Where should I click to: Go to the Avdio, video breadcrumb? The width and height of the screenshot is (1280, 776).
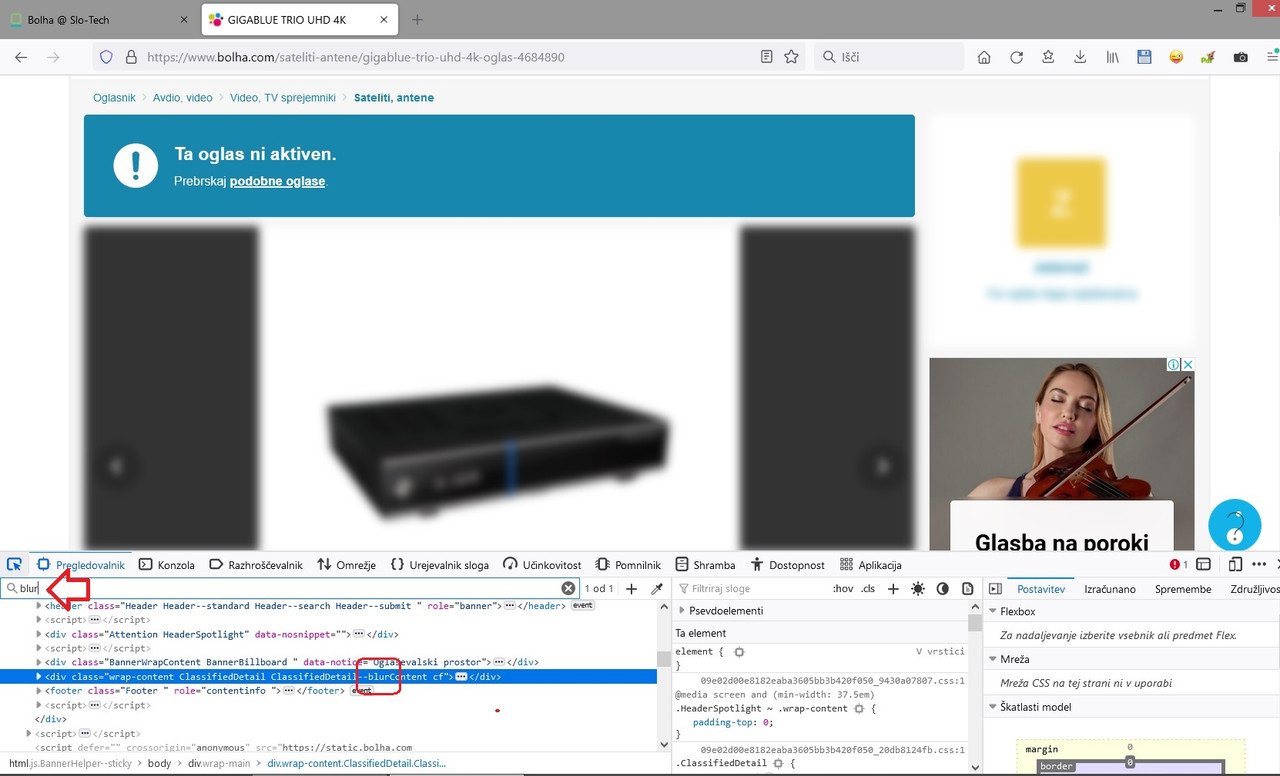pos(183,98)
